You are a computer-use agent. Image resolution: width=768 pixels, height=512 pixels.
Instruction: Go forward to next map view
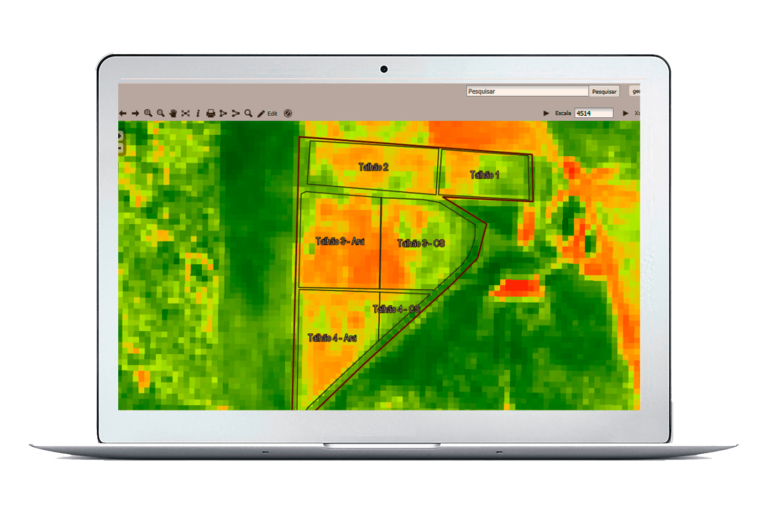[x=135, y=114]
